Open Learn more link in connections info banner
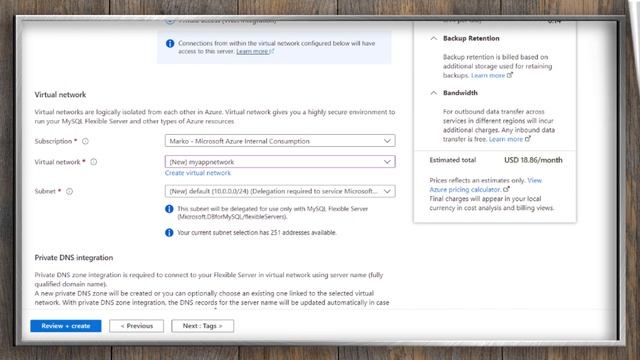640x360 pixels. [255, 51]
